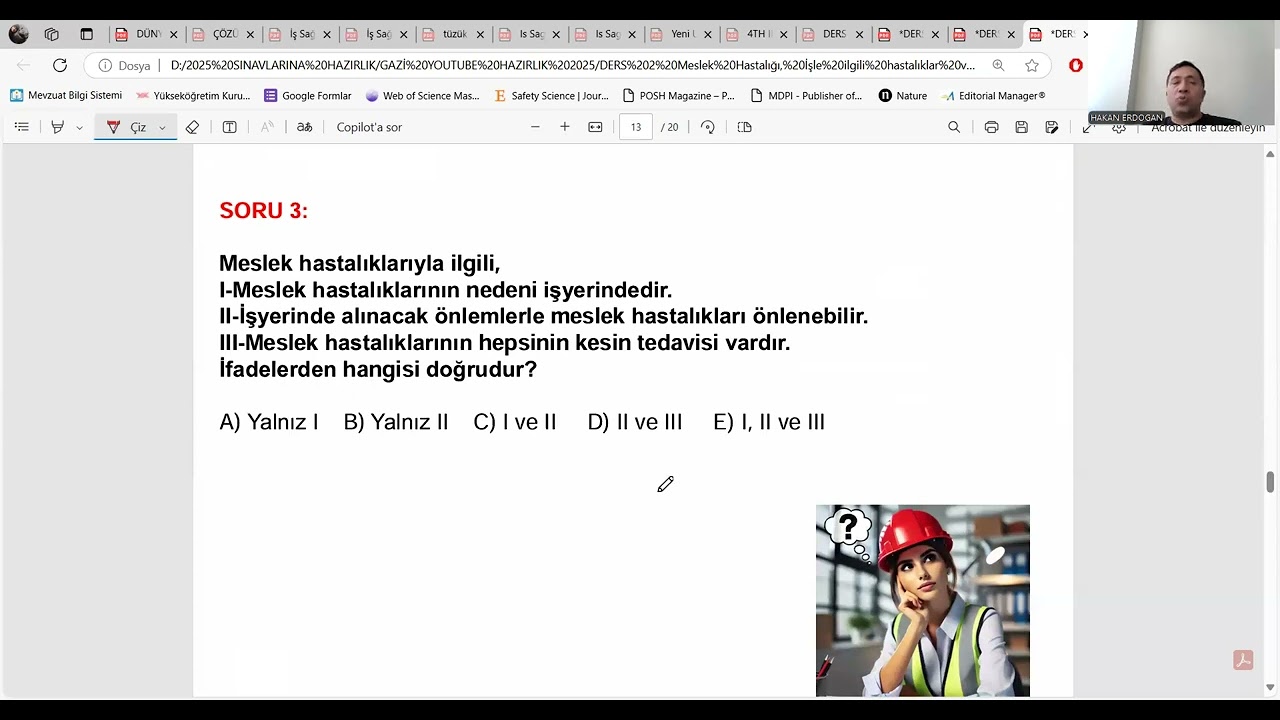Click the vertical scrollbar thumb
Screen dimensions: 1280x720
pyautogui.click(x=1271, y=482)
